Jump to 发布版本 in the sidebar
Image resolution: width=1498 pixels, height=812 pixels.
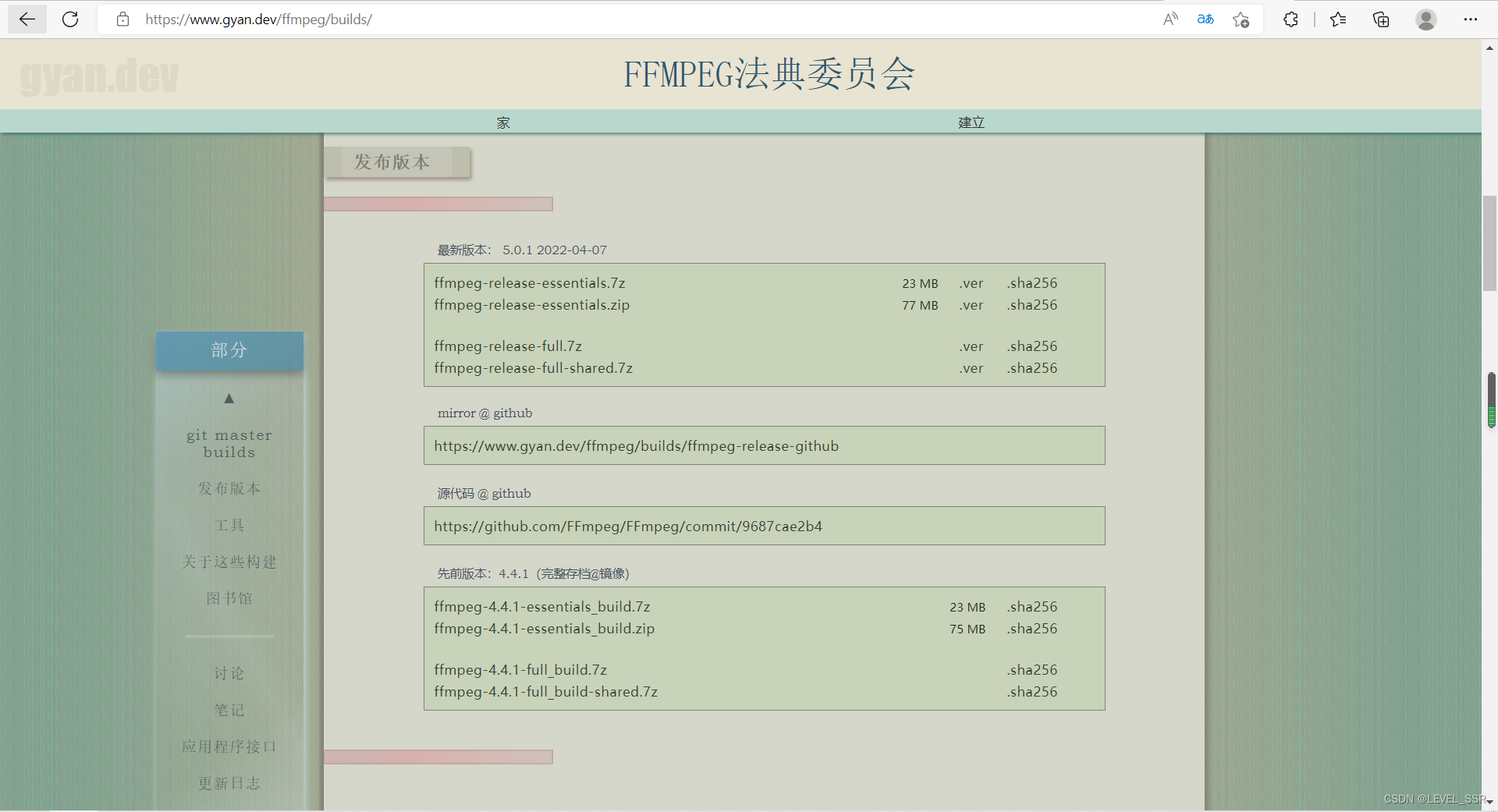coord(229,488)
